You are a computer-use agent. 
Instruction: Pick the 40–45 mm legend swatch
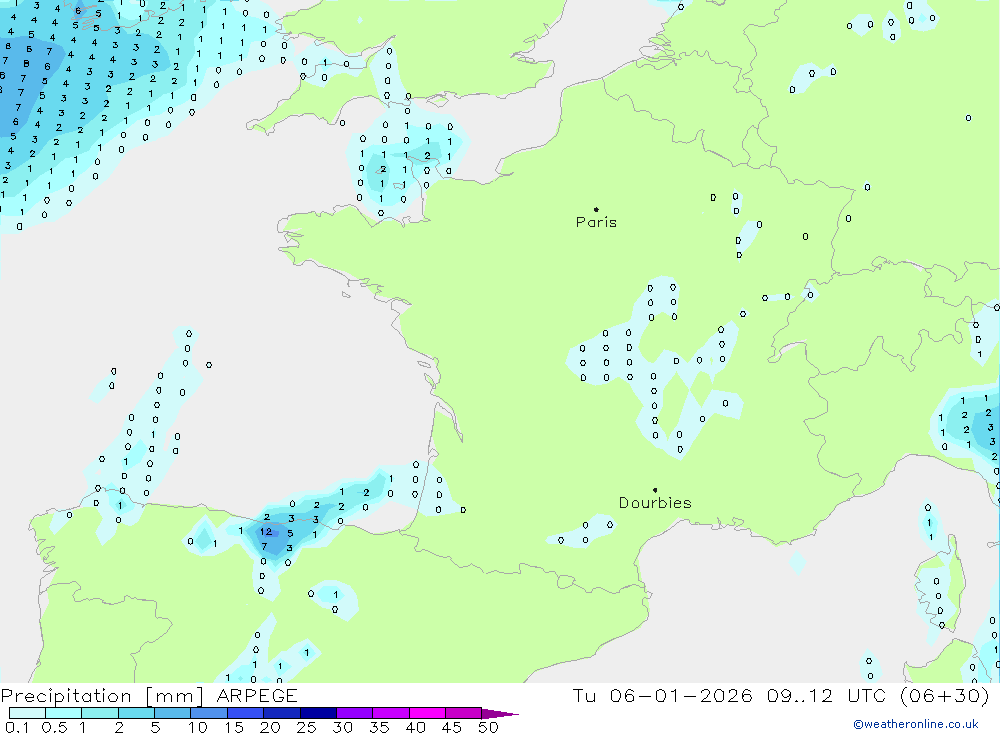(x=427, y=713)
